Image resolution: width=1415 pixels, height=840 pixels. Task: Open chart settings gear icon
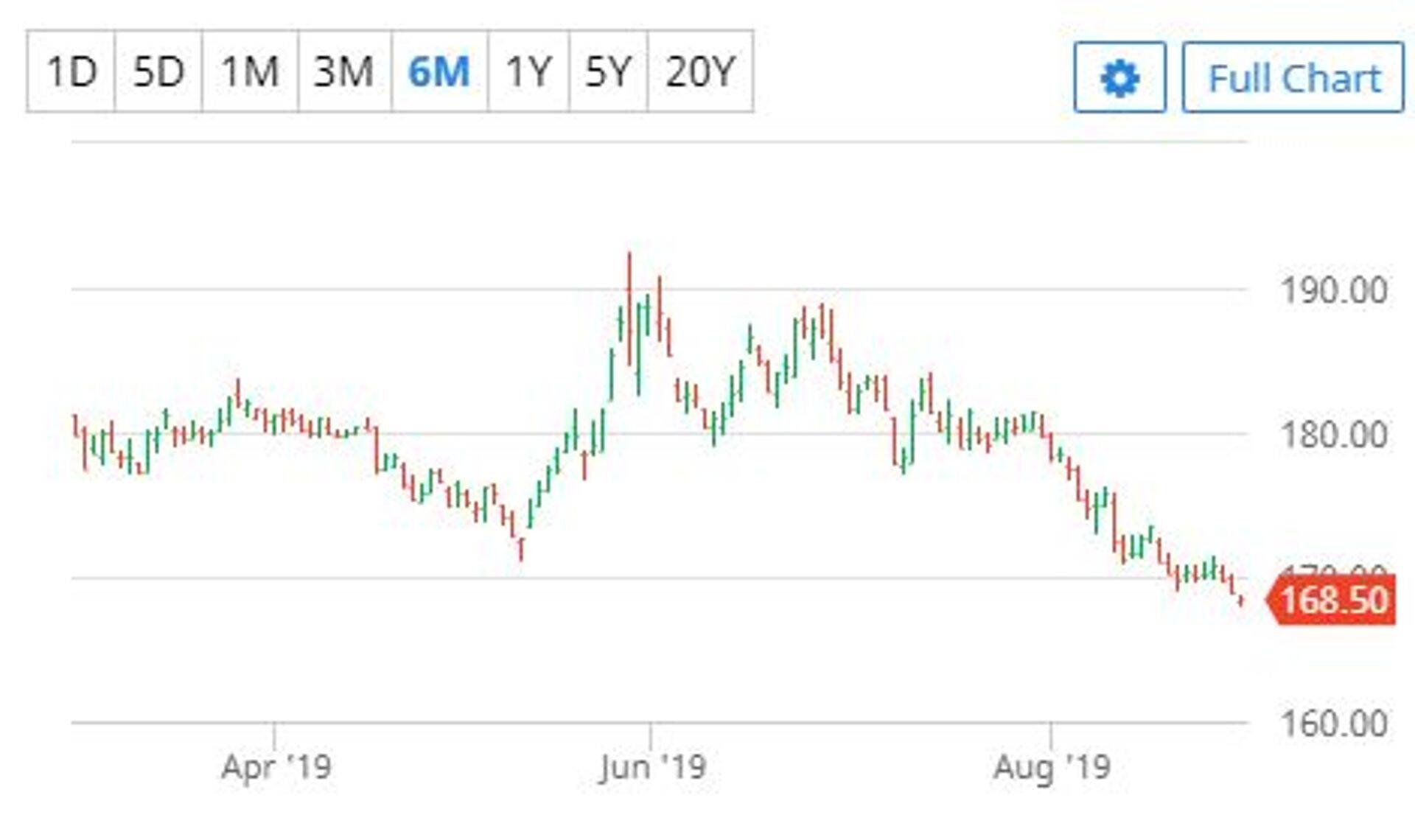1119,78
